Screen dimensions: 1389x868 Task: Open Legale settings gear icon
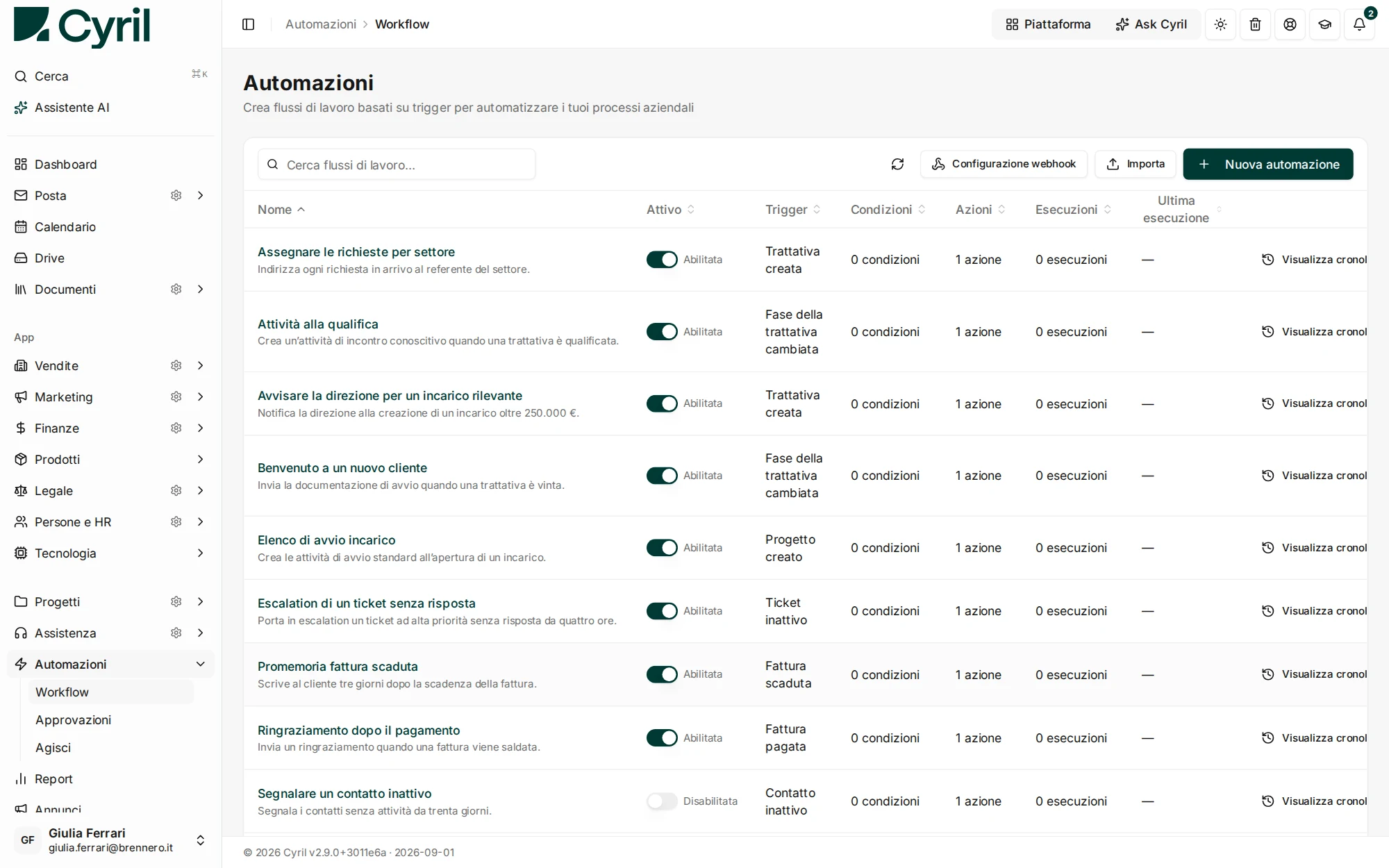click(176, 490)
